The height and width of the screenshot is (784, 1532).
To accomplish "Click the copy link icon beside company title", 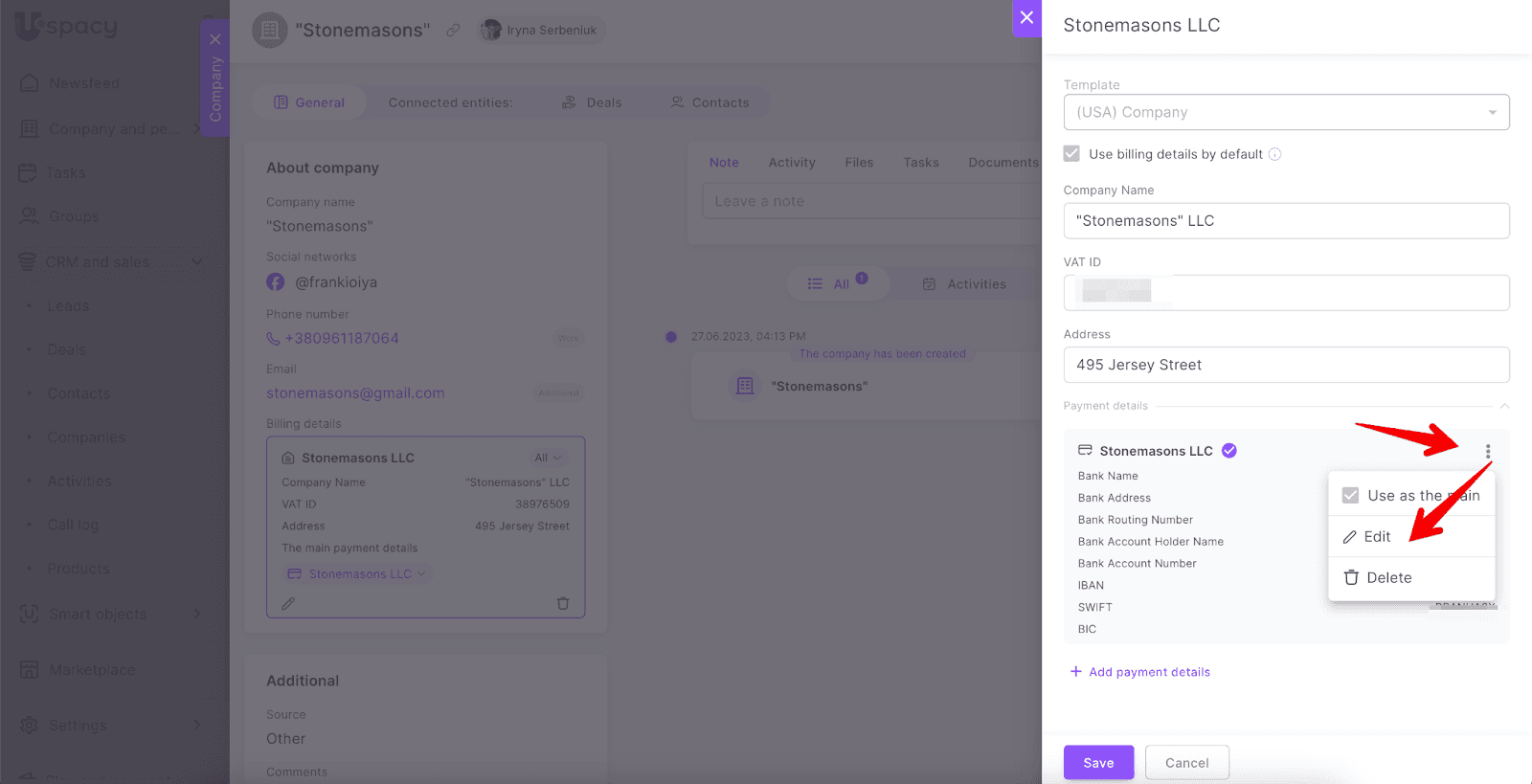I will (x=453, y=31).
